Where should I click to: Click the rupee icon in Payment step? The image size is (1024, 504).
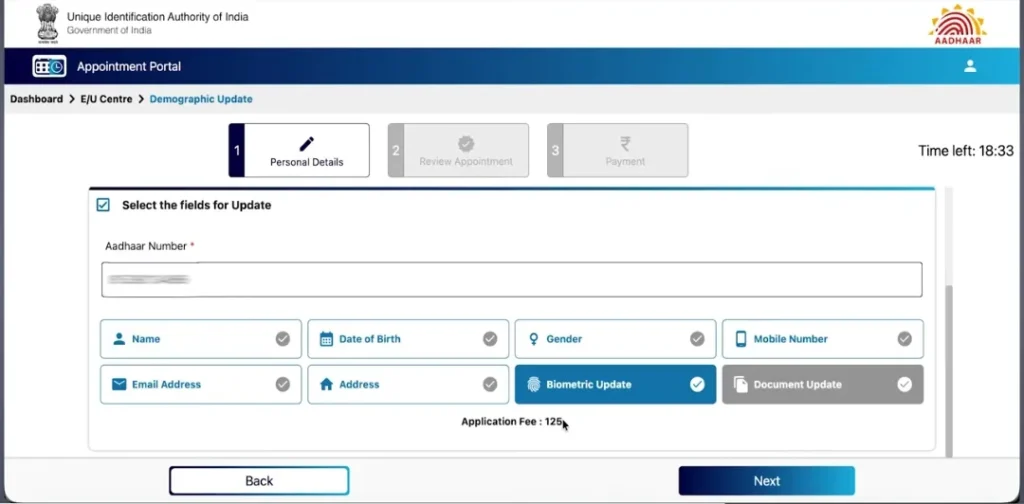pos(625,144)
